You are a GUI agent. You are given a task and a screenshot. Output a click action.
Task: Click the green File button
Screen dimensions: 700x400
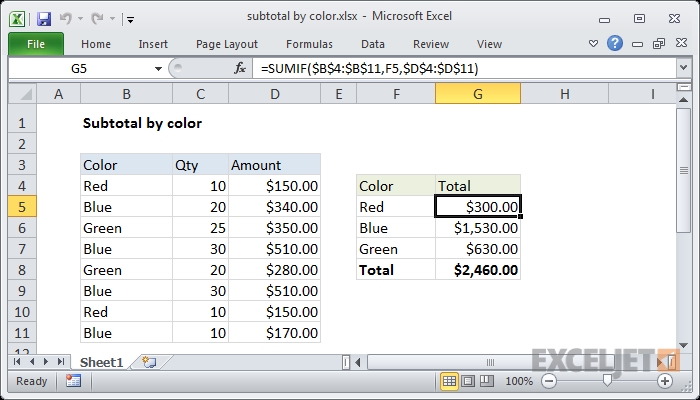36,44
